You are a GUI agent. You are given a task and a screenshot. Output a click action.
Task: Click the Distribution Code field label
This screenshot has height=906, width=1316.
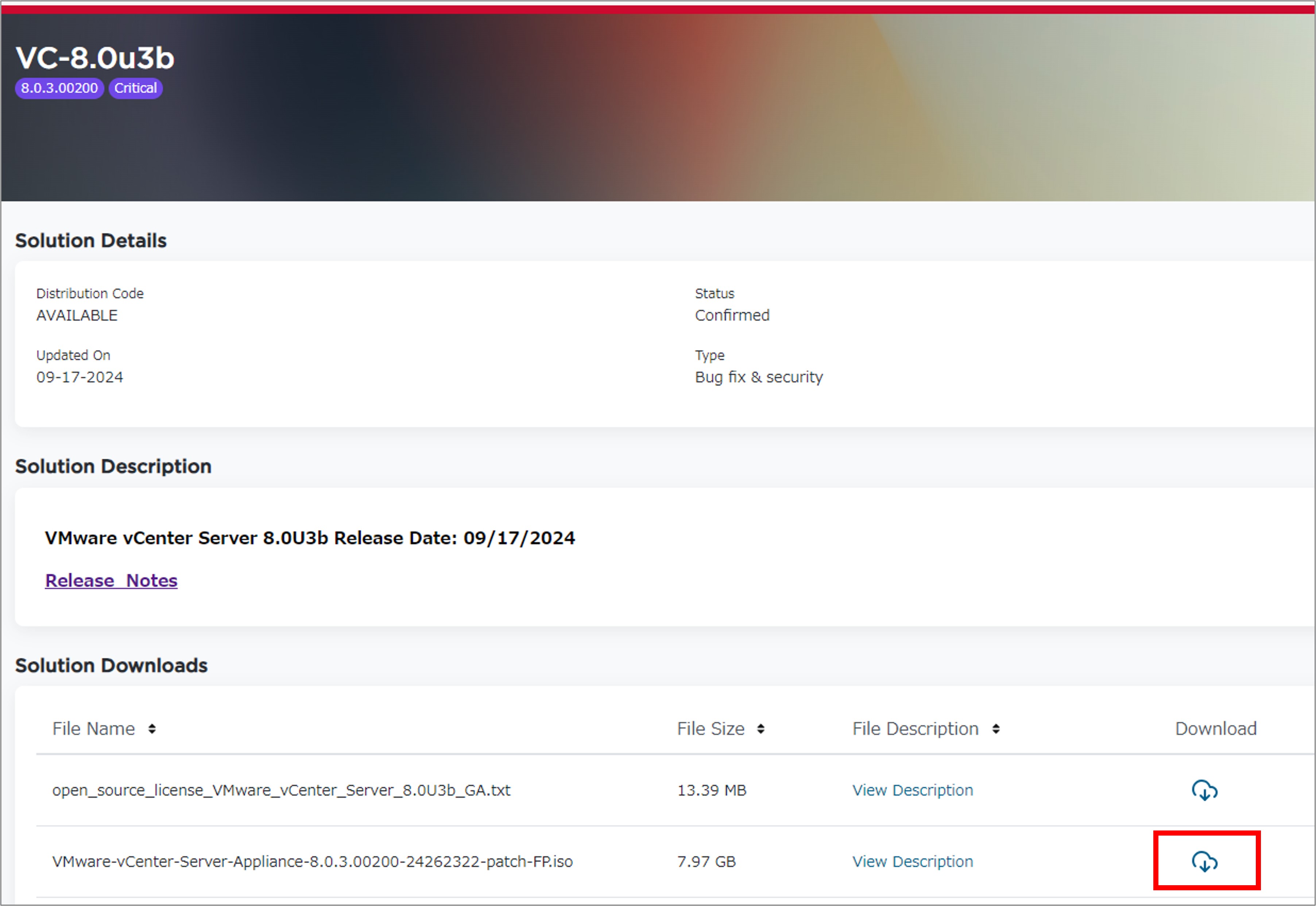click(x=90, y=294)
